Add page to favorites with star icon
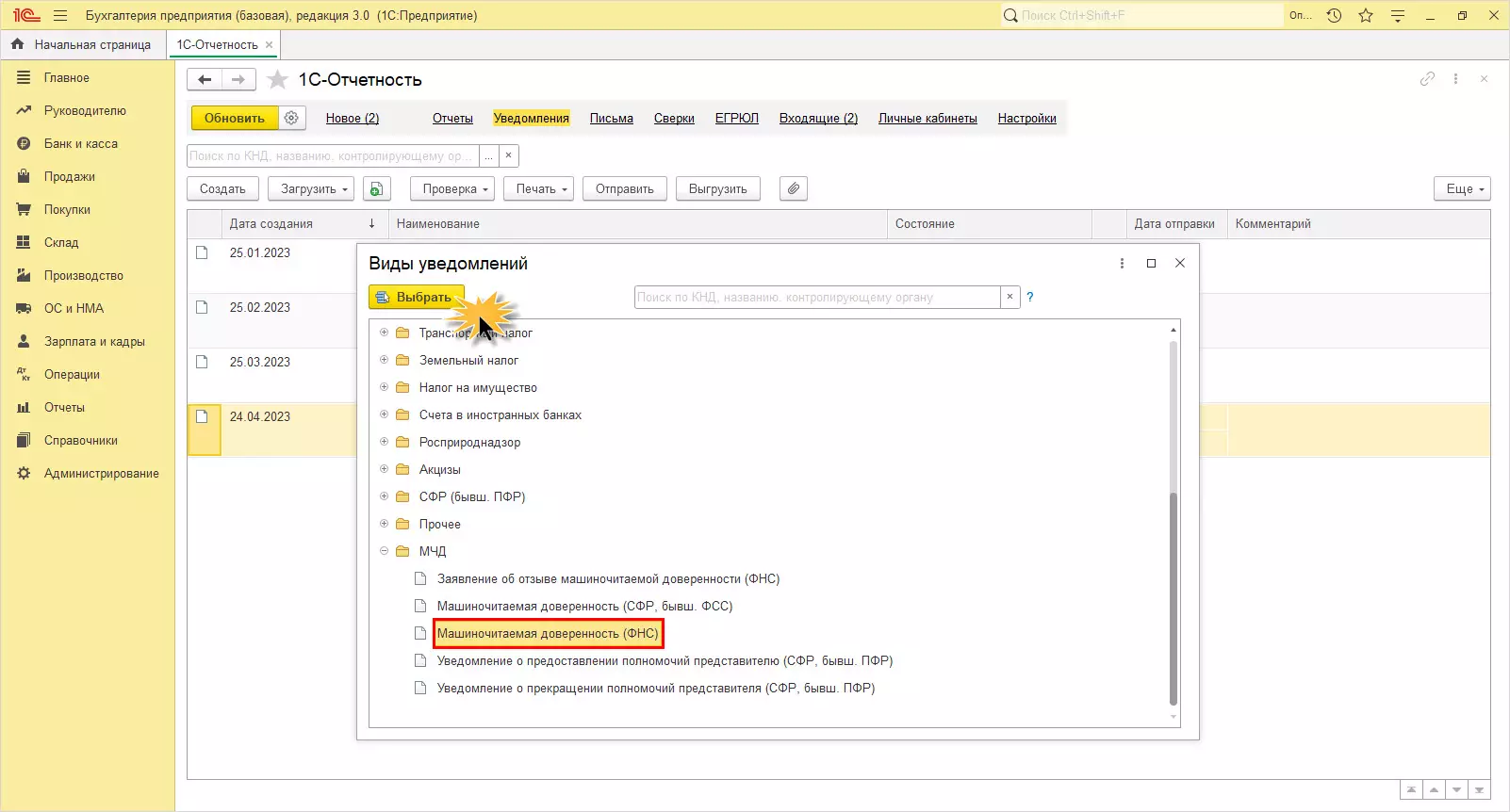Screen dimensions: 1510x812 click(277, 80)
